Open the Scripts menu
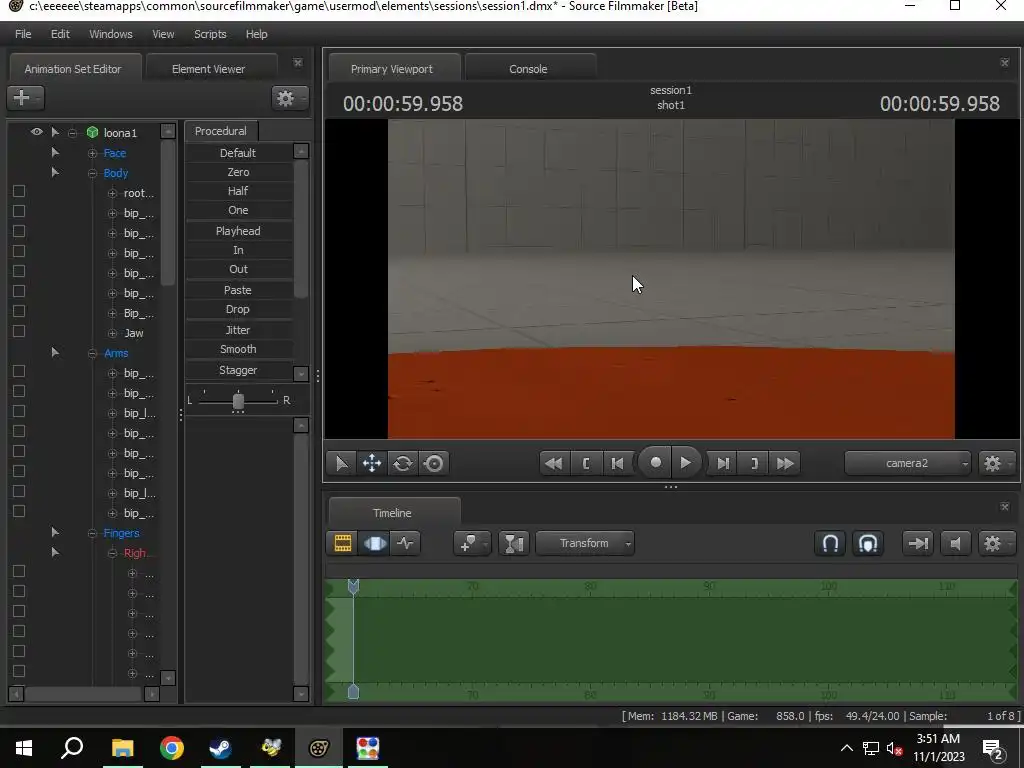 point(210,34)
